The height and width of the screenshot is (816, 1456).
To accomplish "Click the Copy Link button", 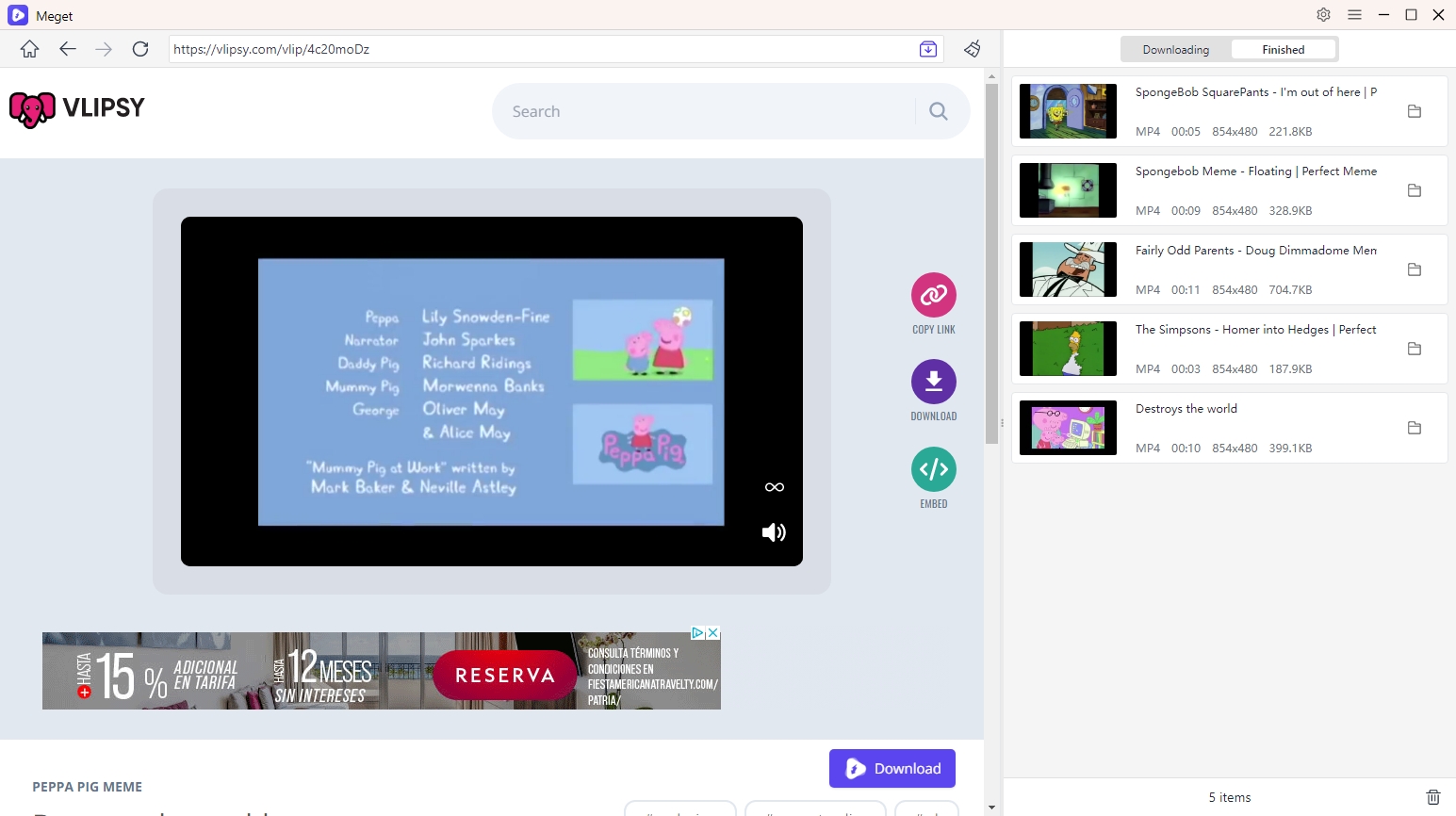I will pos(934,295).
